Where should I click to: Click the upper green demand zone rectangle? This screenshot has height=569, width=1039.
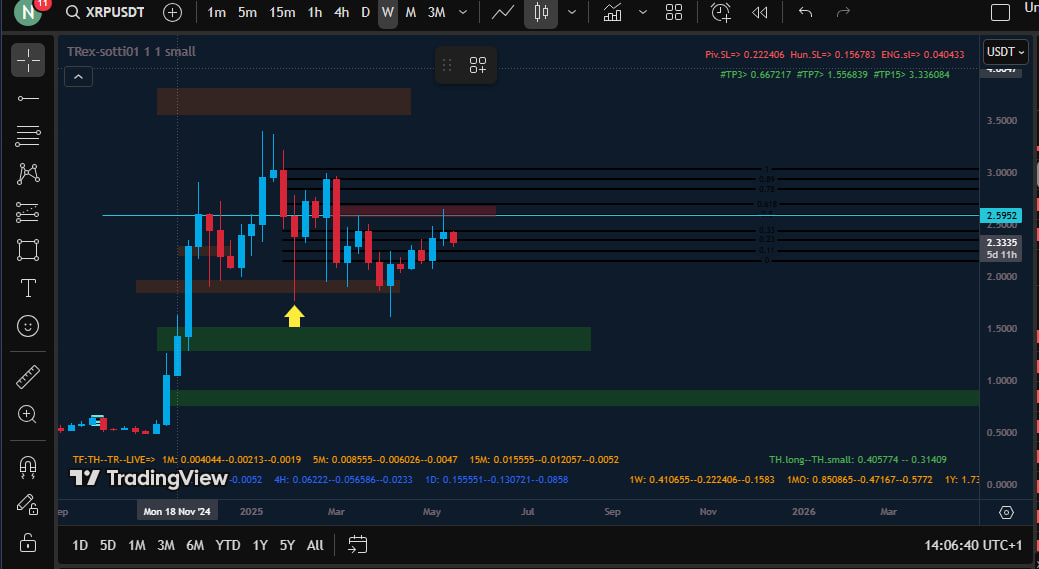click(x=374, y=339)
